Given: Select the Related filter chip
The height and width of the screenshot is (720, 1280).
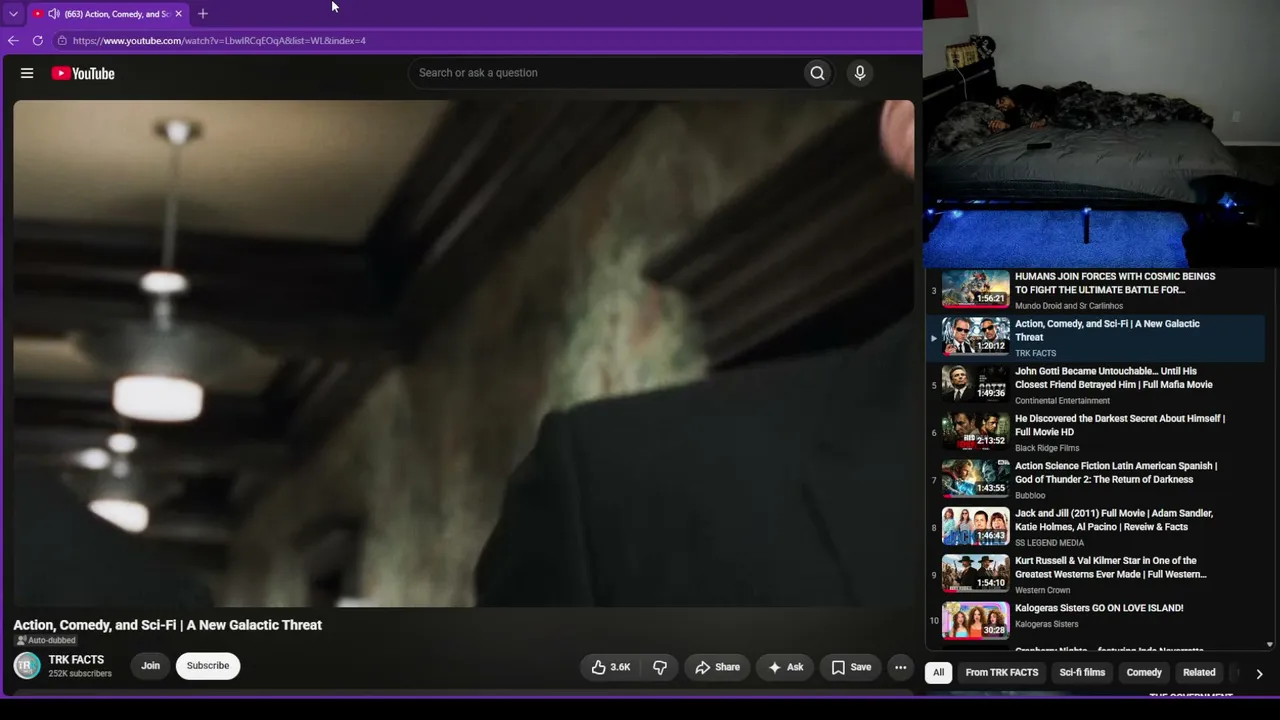Looking at the screenshot, I should tap(1199, 673).
